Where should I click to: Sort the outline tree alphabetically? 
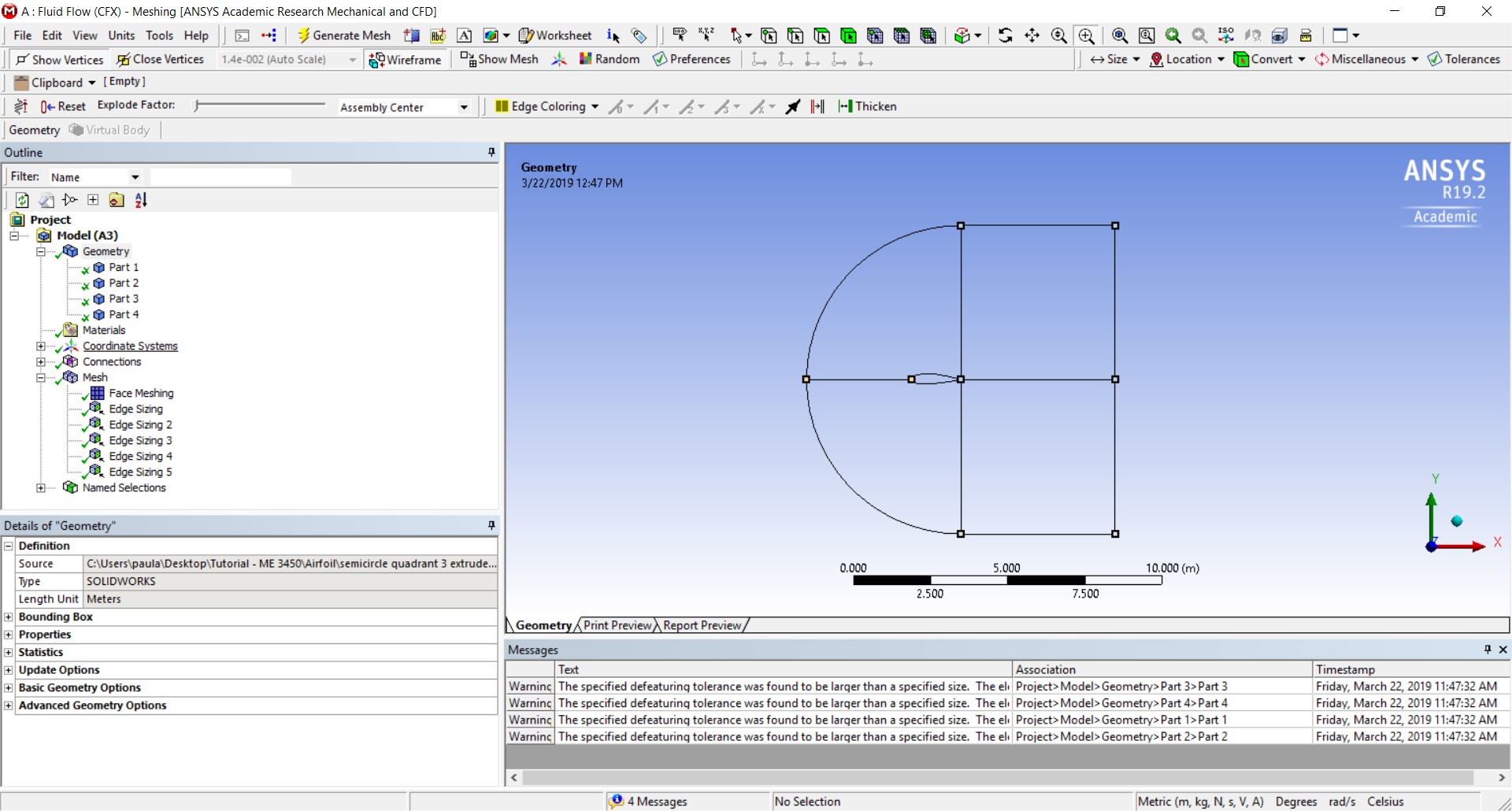pyautogui.click(x=141, y=200)
